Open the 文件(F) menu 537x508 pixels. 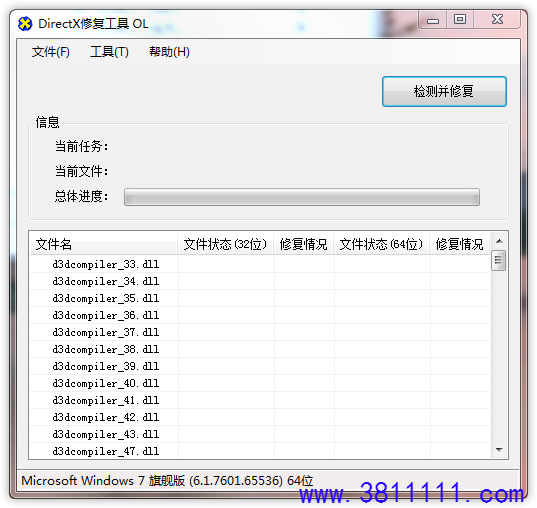51,52
